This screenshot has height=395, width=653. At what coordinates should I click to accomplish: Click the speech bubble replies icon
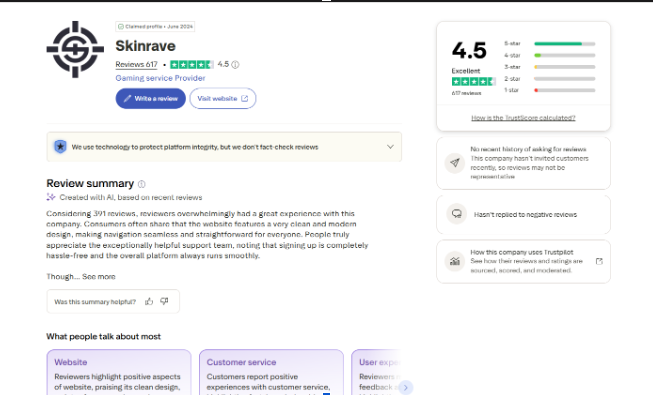click(456, 214)
